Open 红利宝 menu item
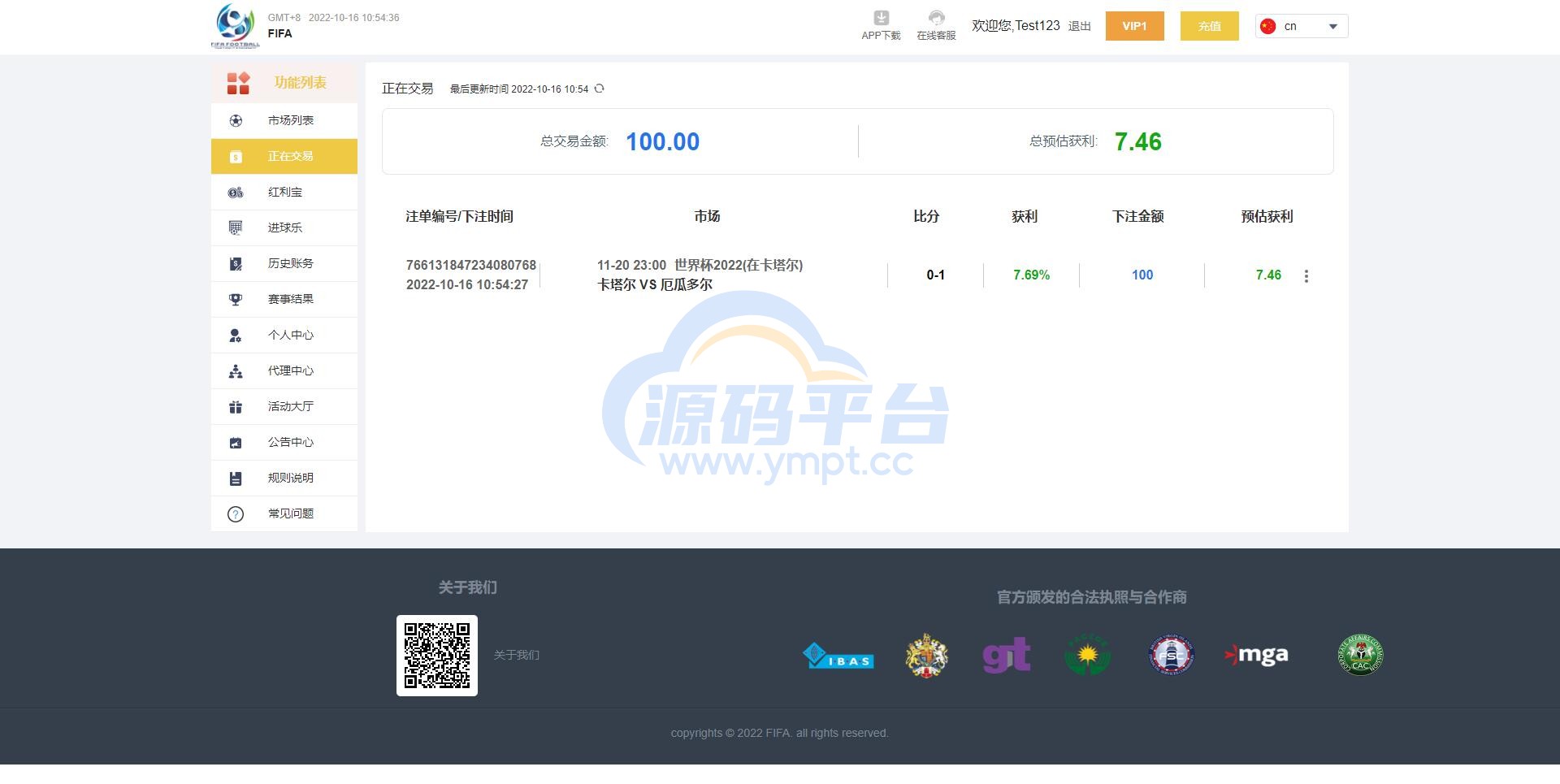Screen dimensions: 1560x784 coord(284,192)
